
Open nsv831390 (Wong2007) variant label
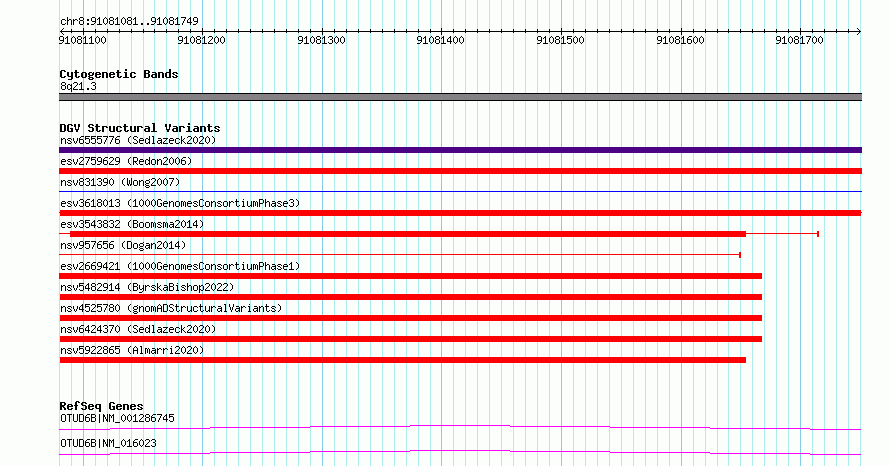pyautogui.click(x=120, y=182)
